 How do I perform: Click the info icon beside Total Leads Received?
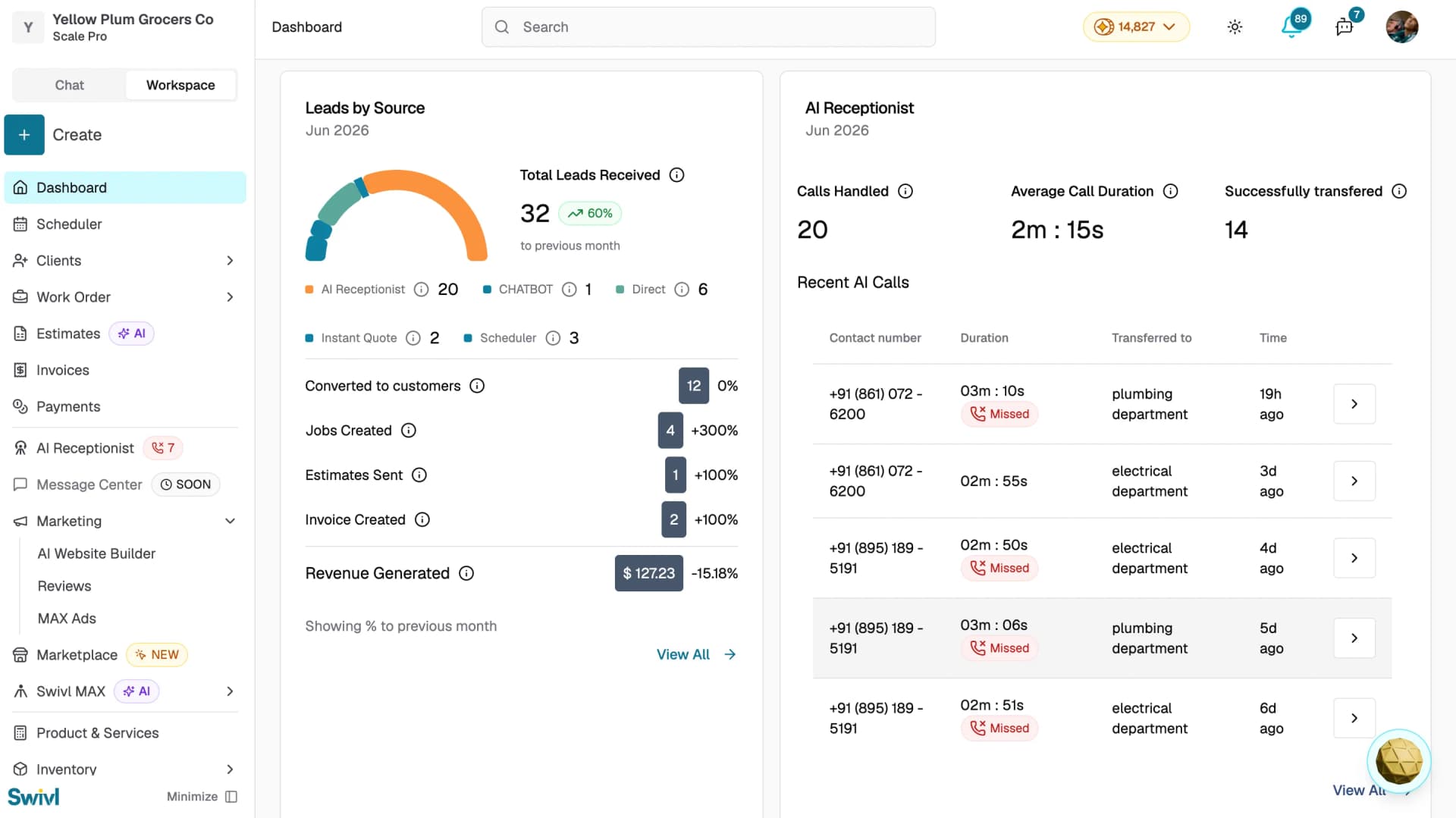(676, 175)
